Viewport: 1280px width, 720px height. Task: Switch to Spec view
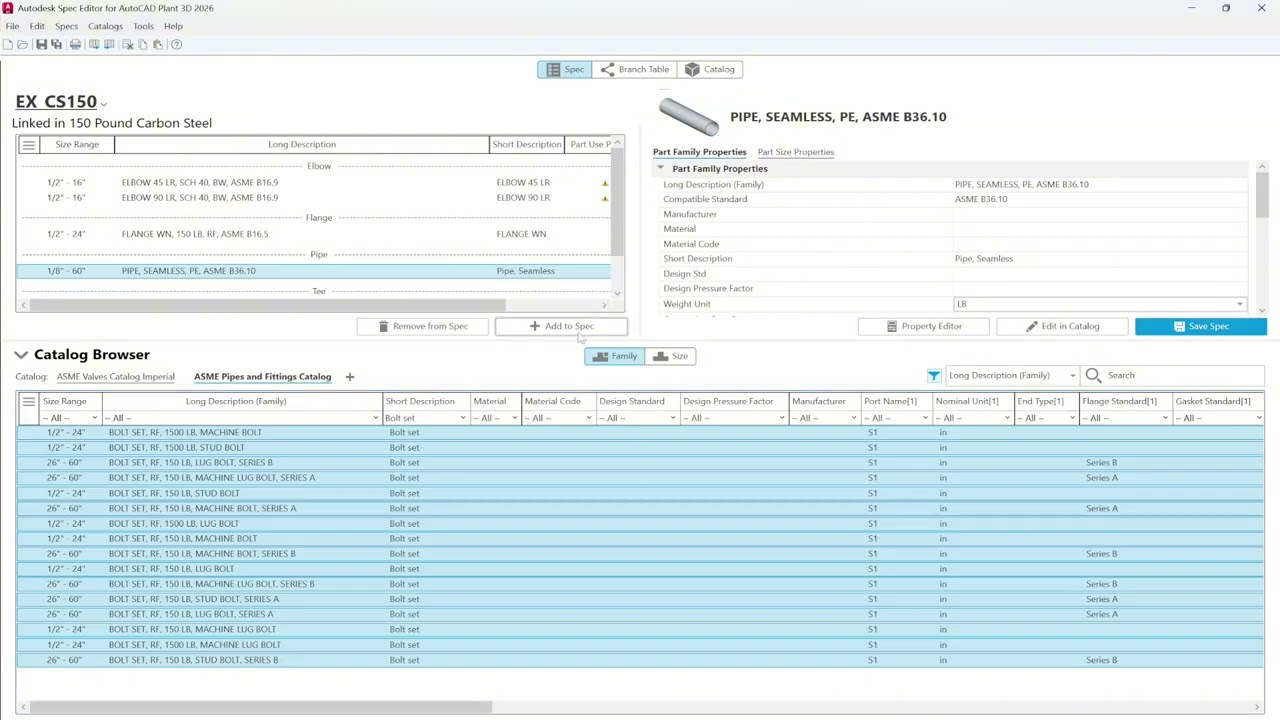point(564,69)
